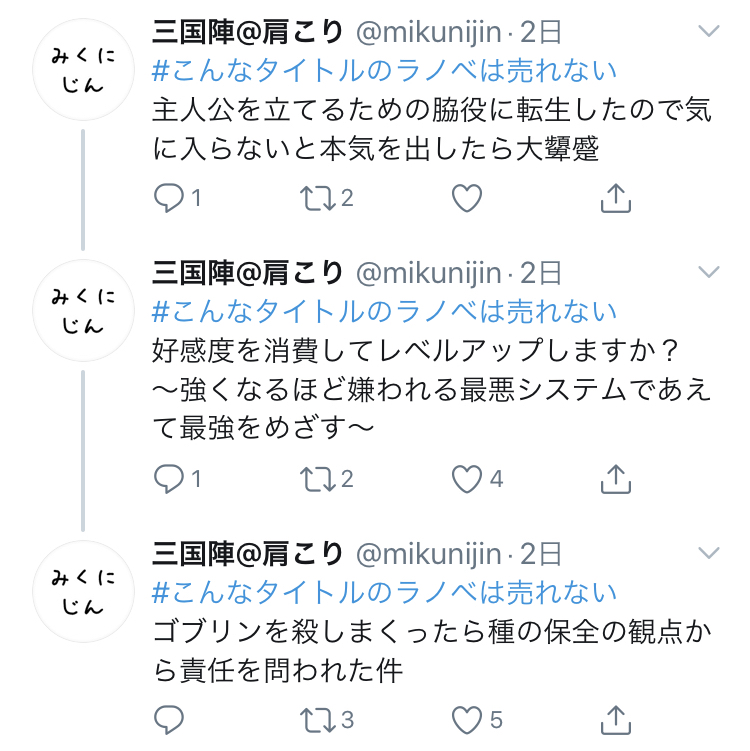Tap the hashtag above the ゴブリン tweet text
The width and height of the screenshot is (750, 751).
384,591
